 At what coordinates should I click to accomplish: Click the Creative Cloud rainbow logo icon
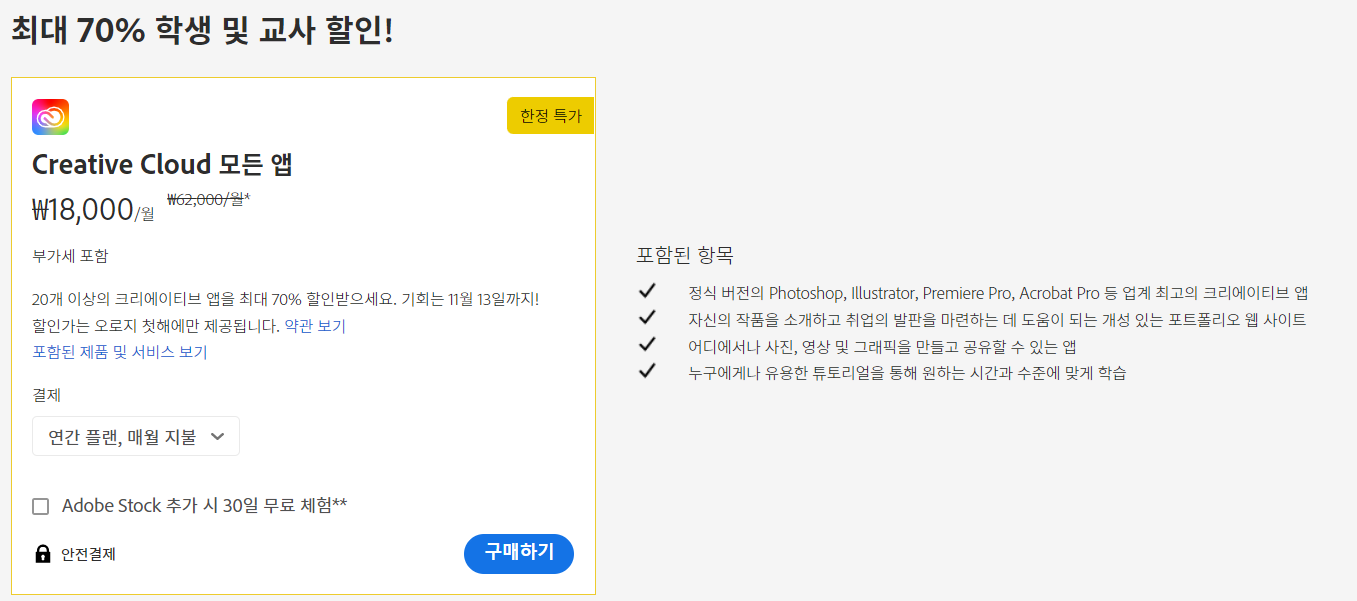pos(50,117)
